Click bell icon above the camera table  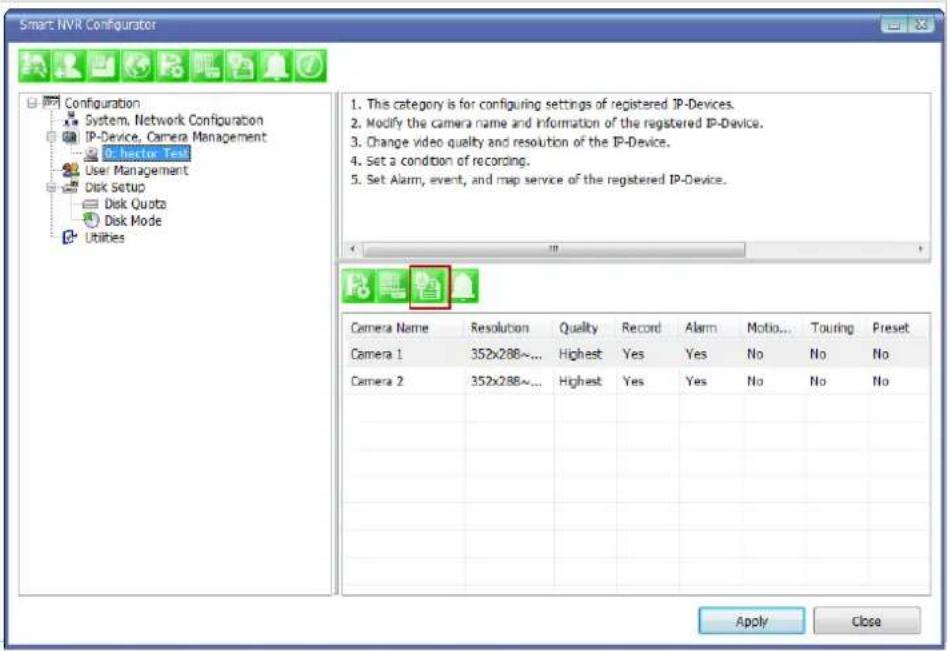tap(464, 287)
